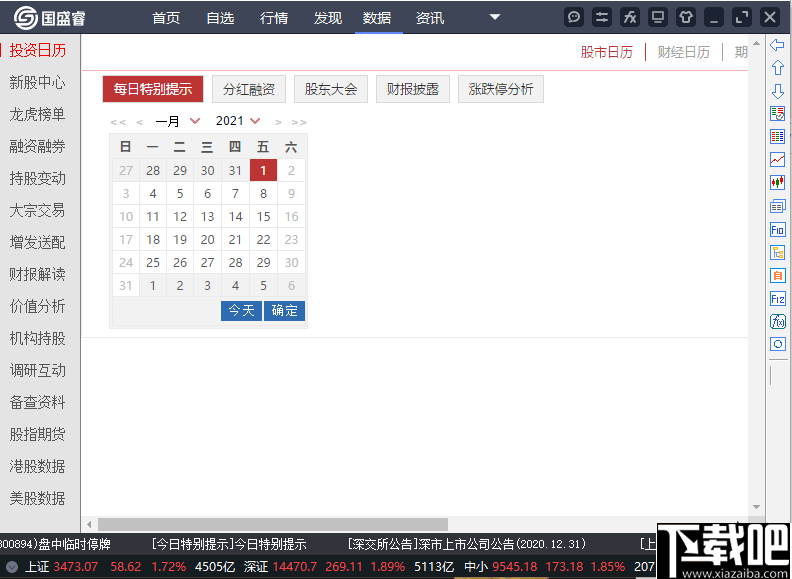Screen dimensions: 792x579
Task: Click the up arrow in right toolbar
Action: [x=777, y=68]
